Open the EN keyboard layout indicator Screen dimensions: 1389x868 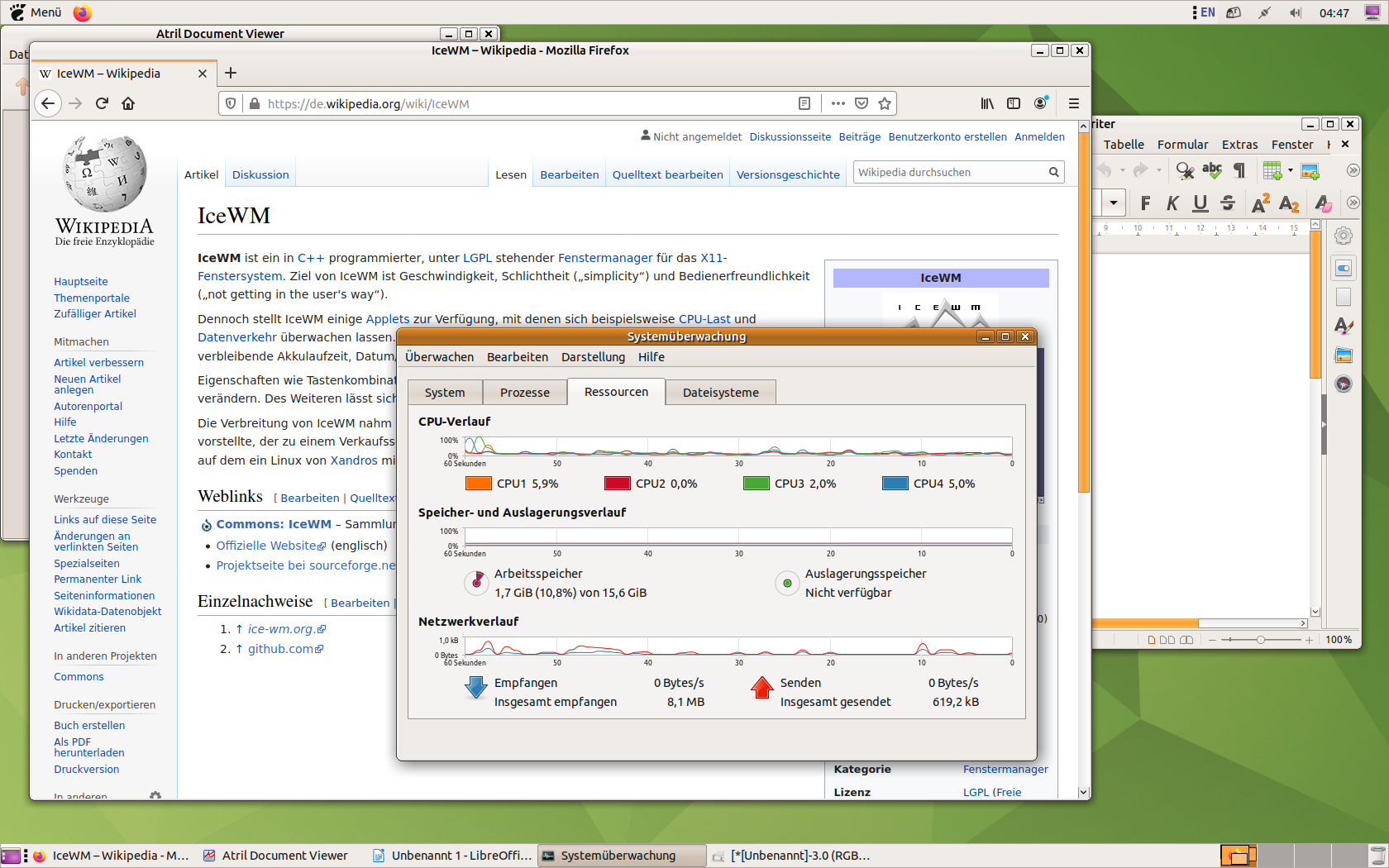point(1204,12)
